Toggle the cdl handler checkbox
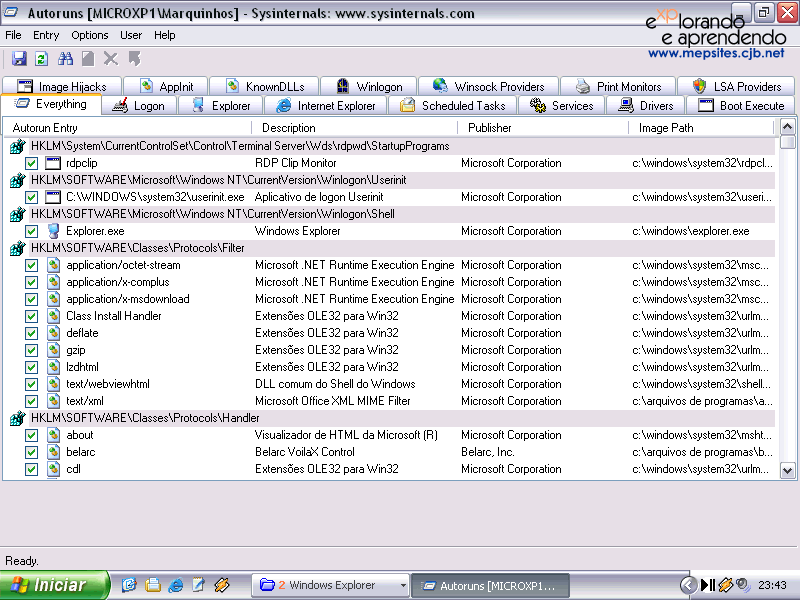 32,469
